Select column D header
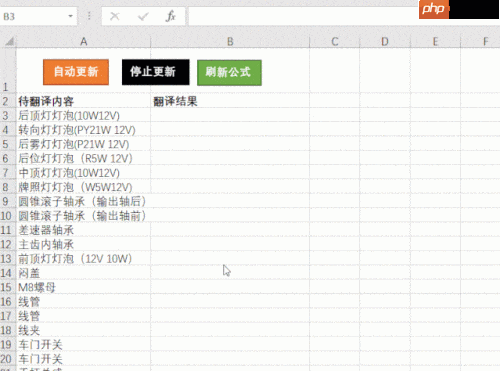500x371 pixels. 385,42
